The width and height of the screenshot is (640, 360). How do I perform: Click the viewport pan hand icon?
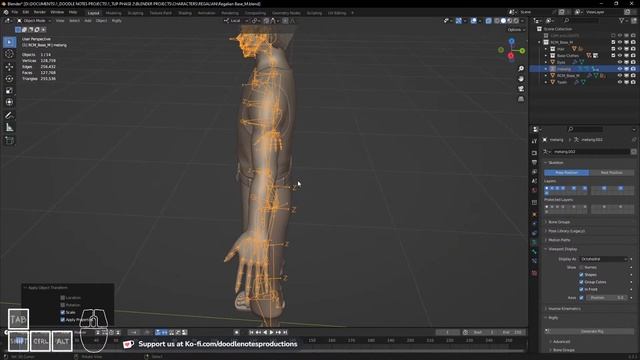521,78
